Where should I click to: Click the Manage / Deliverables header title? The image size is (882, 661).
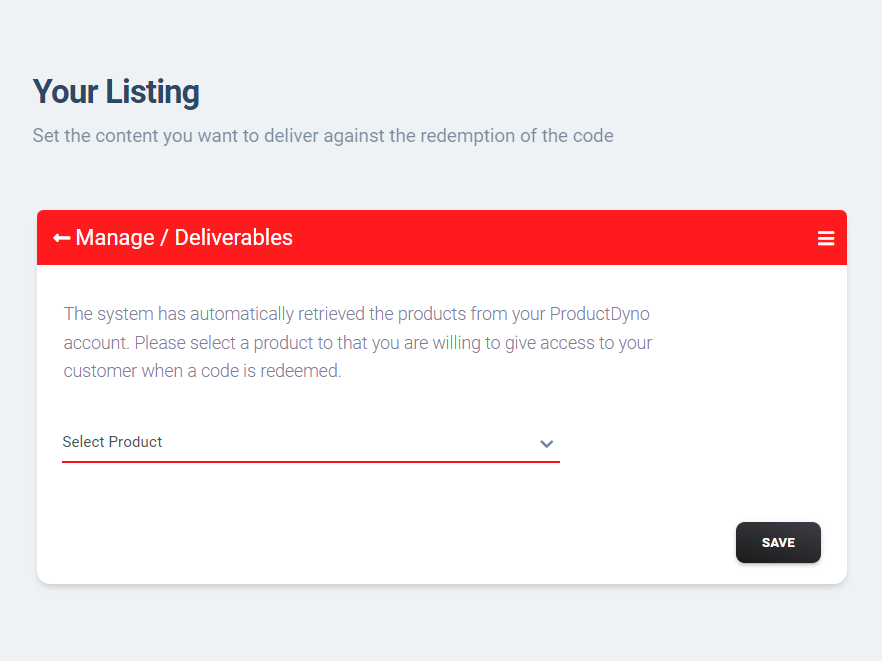pyautogui.click(x=184, y=238)
